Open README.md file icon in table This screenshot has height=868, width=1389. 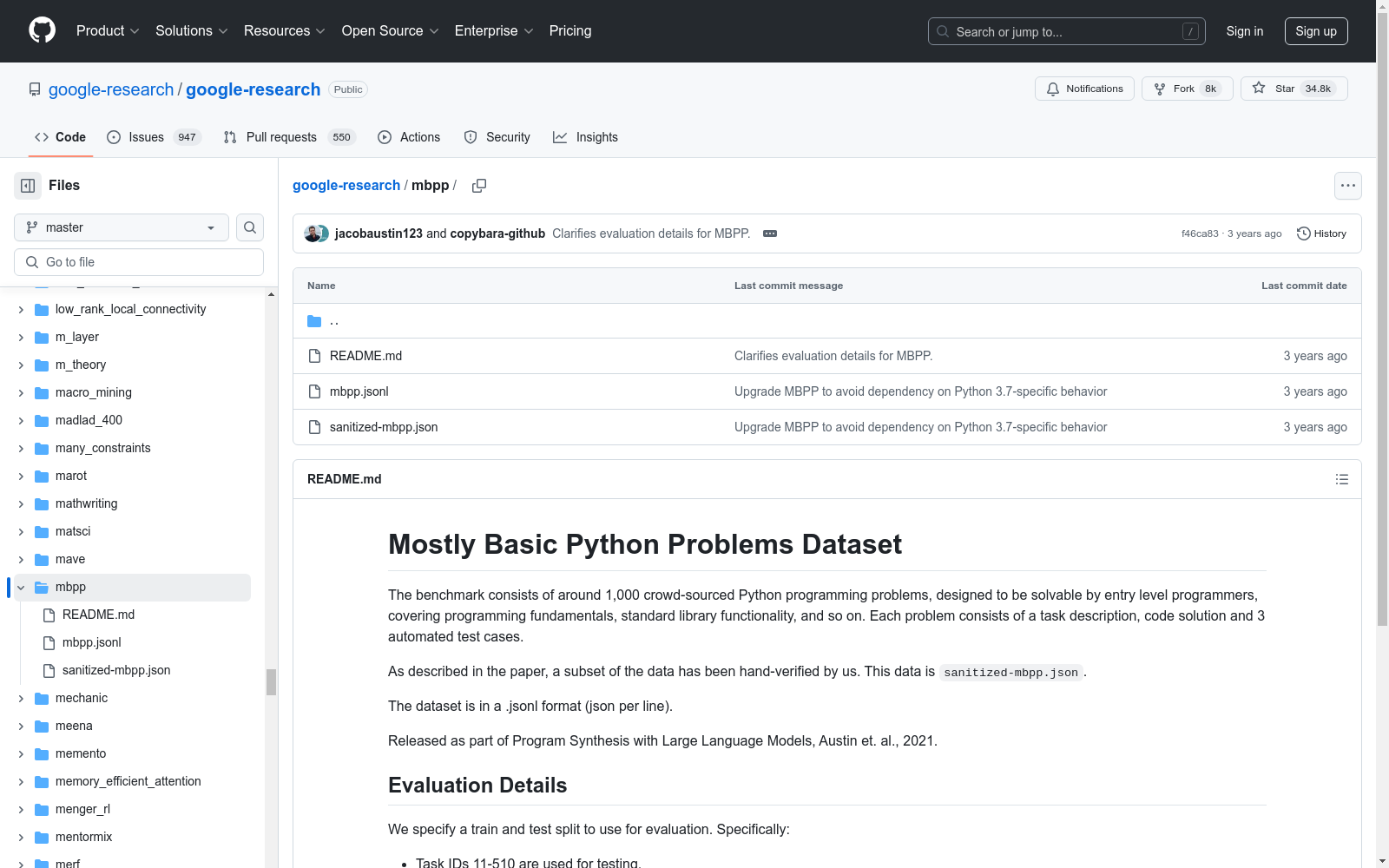click(x=314, y=356)
